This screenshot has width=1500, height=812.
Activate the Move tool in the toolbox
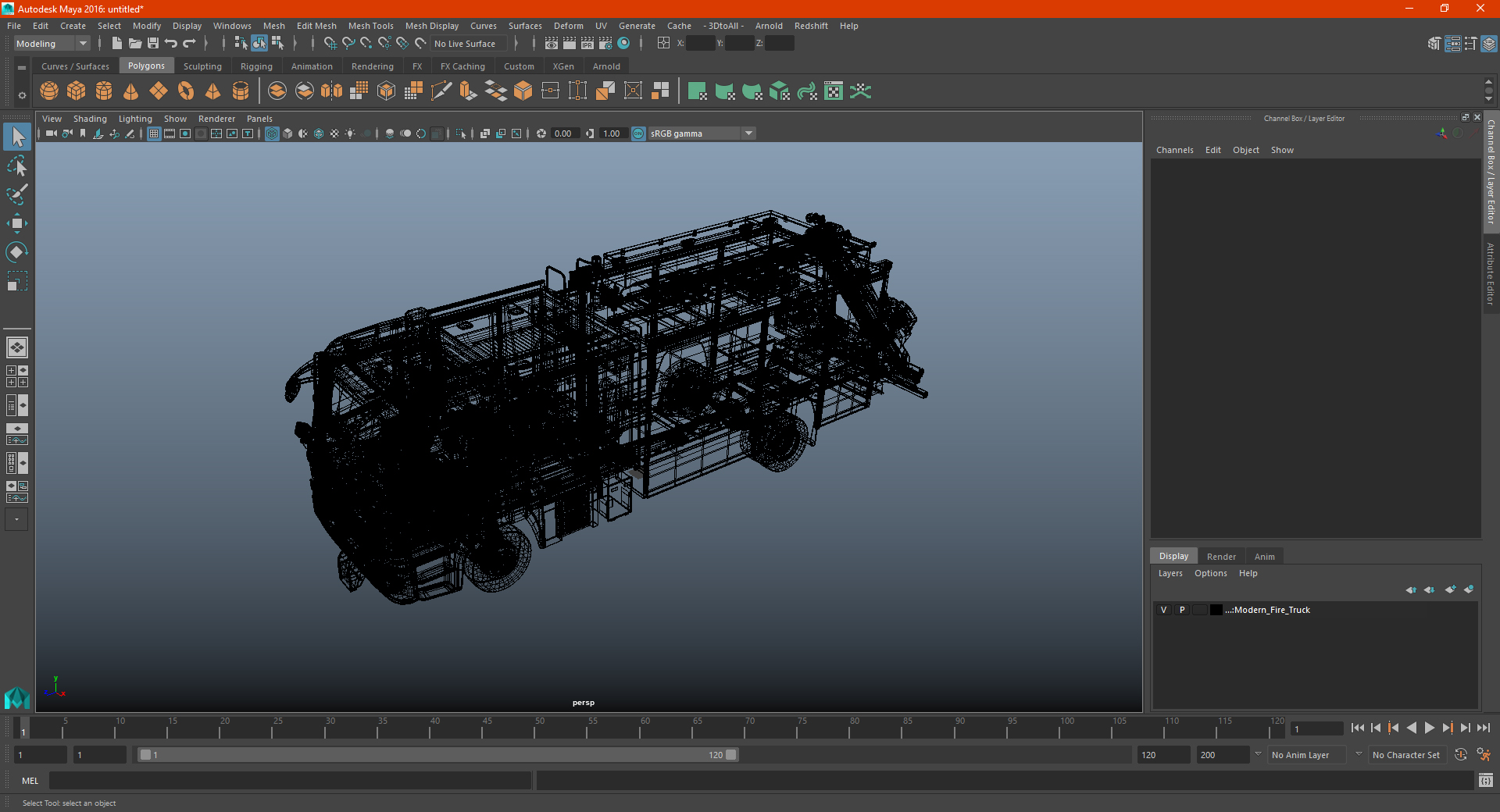tap(17, 224)
